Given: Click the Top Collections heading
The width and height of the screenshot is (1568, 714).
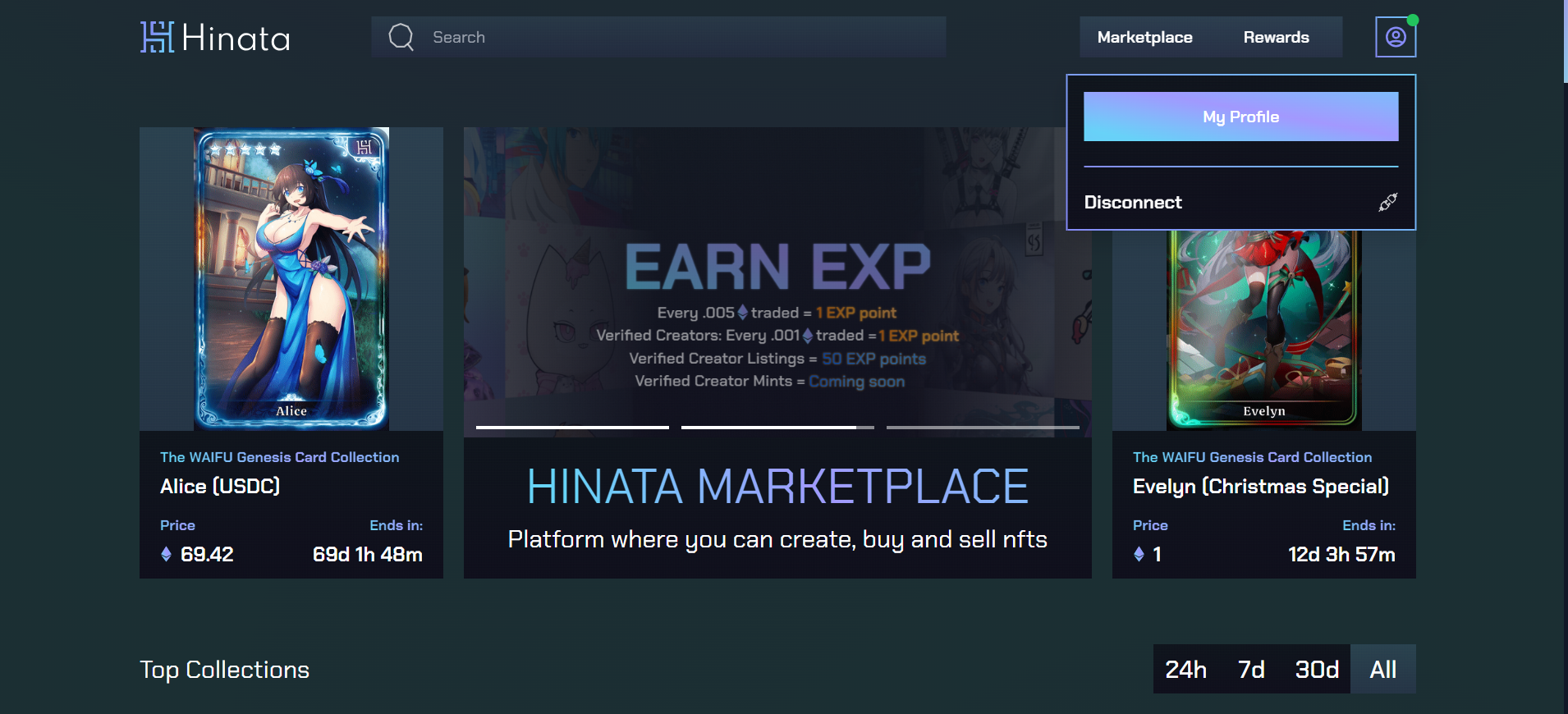Looking at the screenshot, I should point(224,670).
